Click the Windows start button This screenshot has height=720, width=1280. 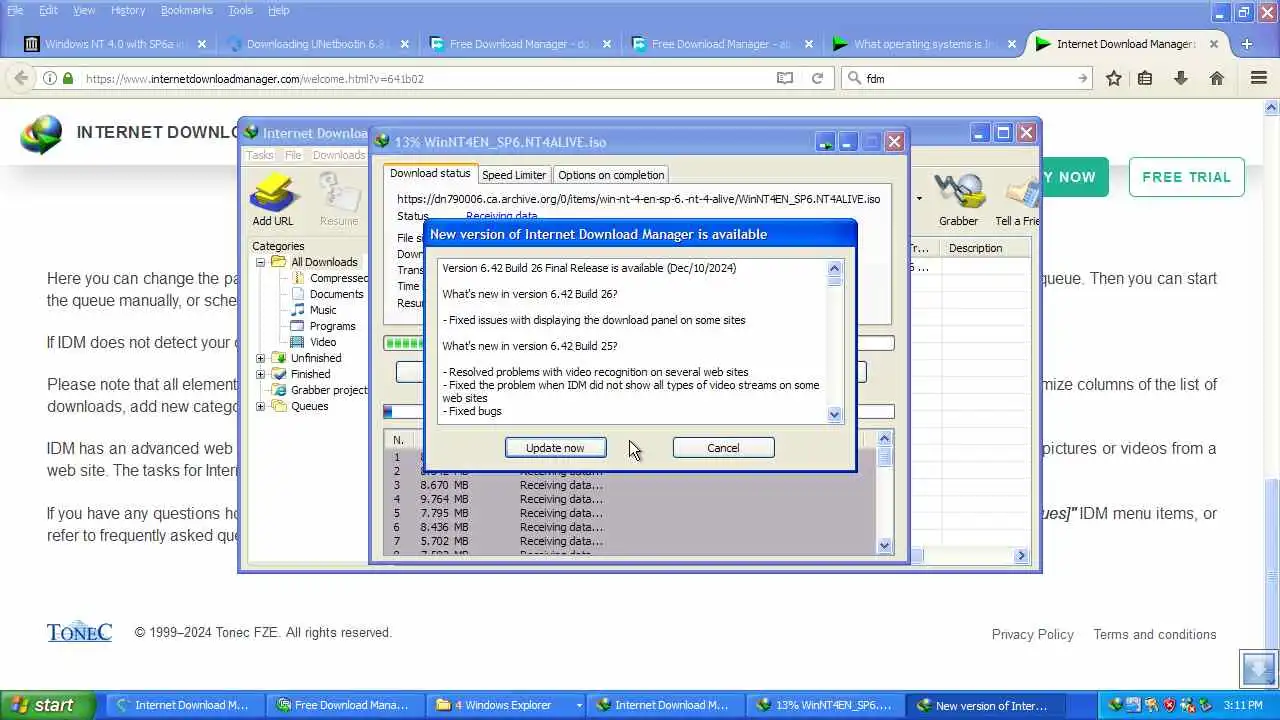tap(47, 705)
